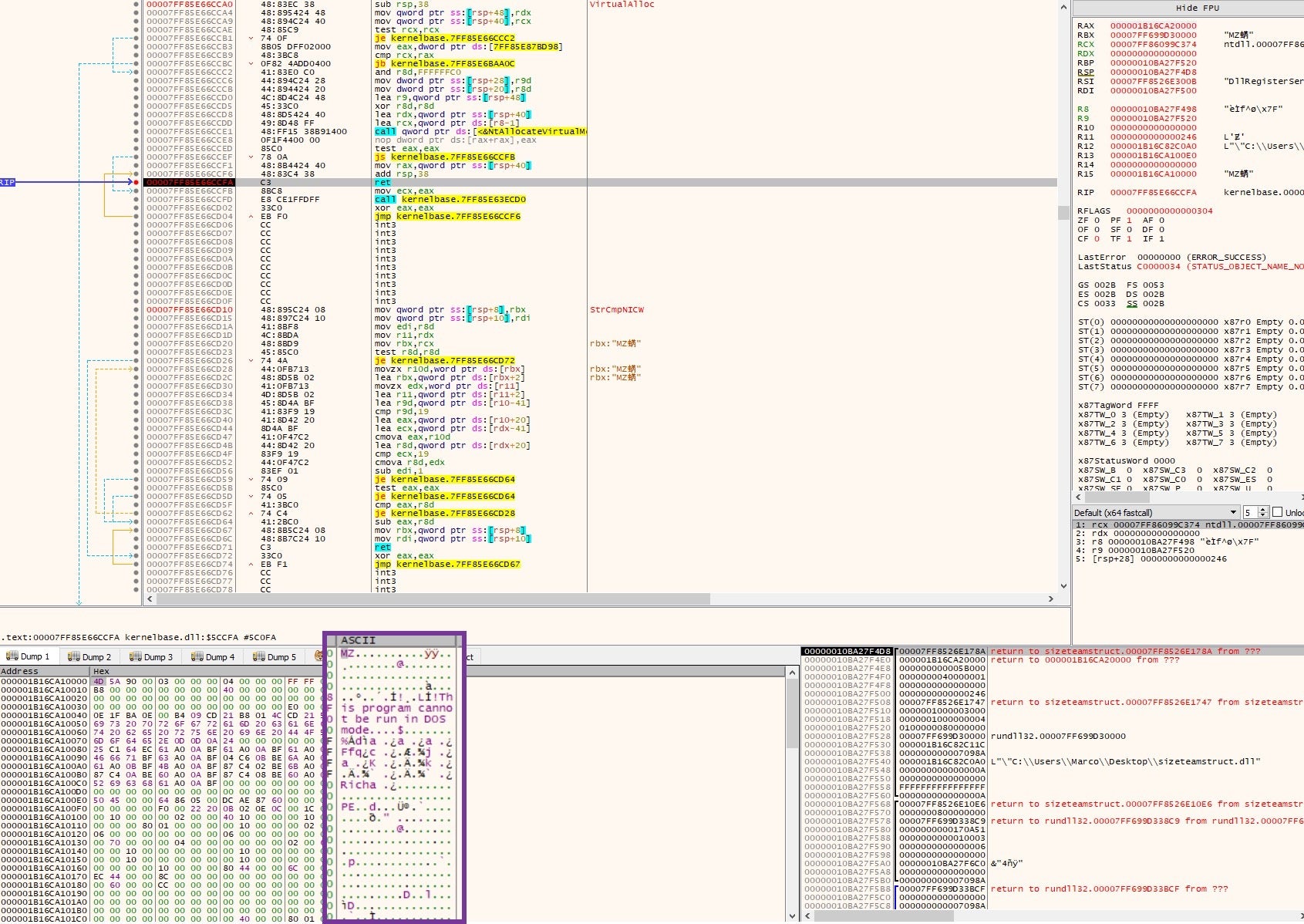
Task: Click the breakpoint dot on the RIP line
Action: coord(136,183)
